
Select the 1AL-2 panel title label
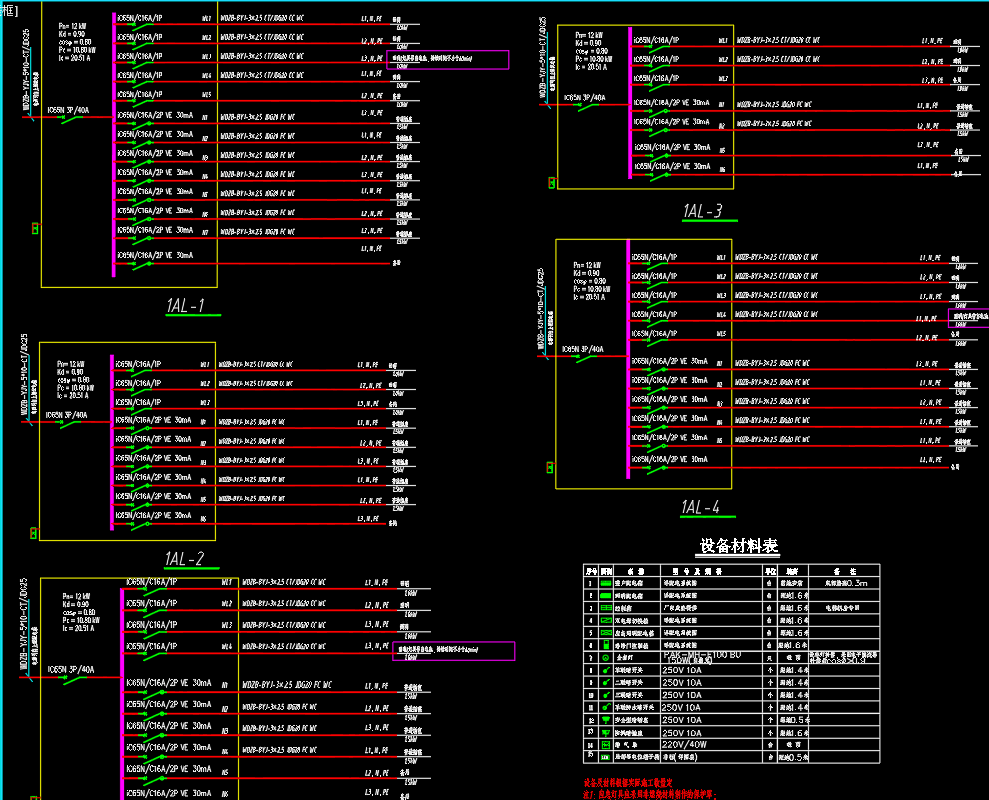click(184, 559)
